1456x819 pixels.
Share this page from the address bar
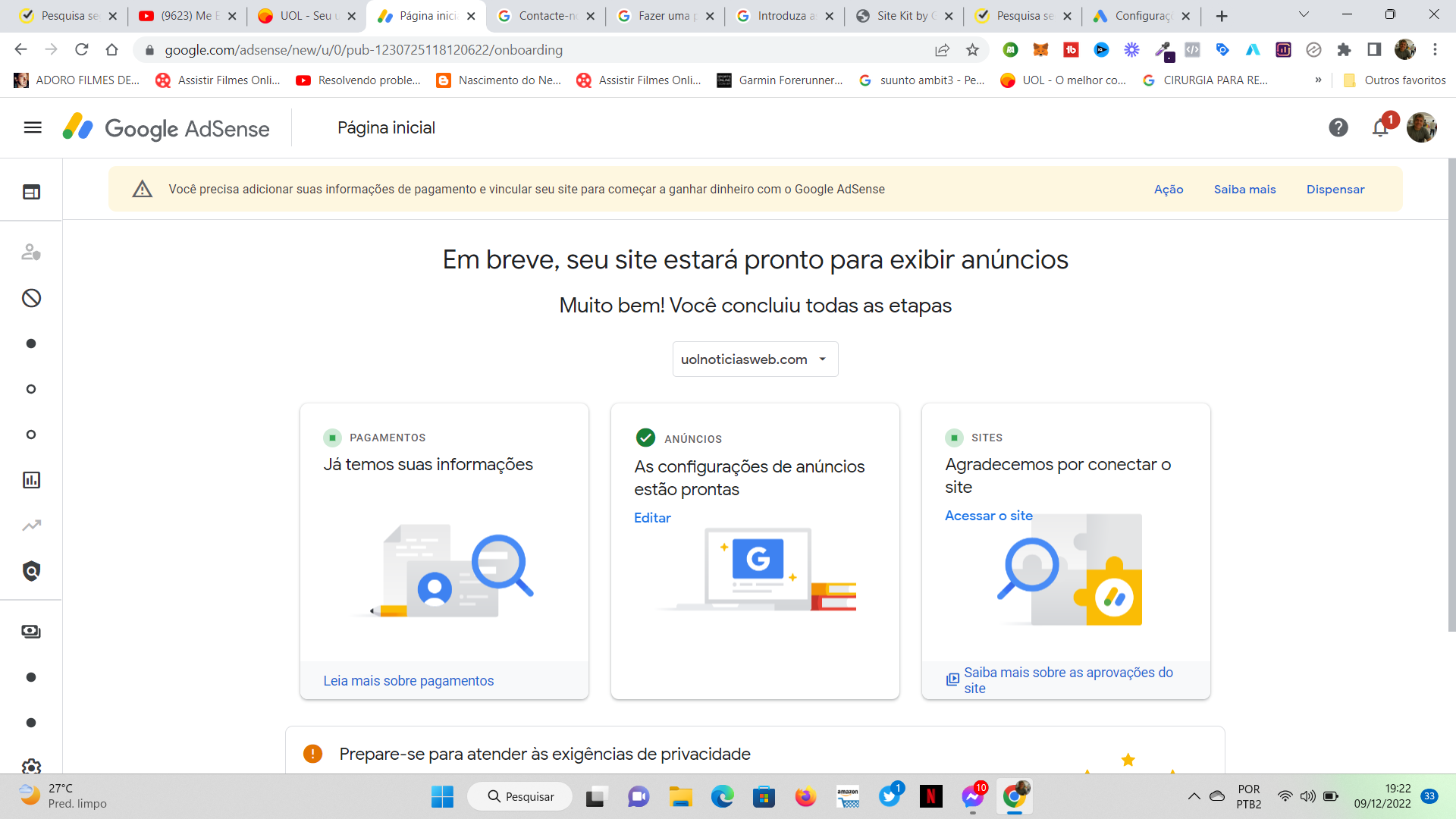tap(942, 50)
